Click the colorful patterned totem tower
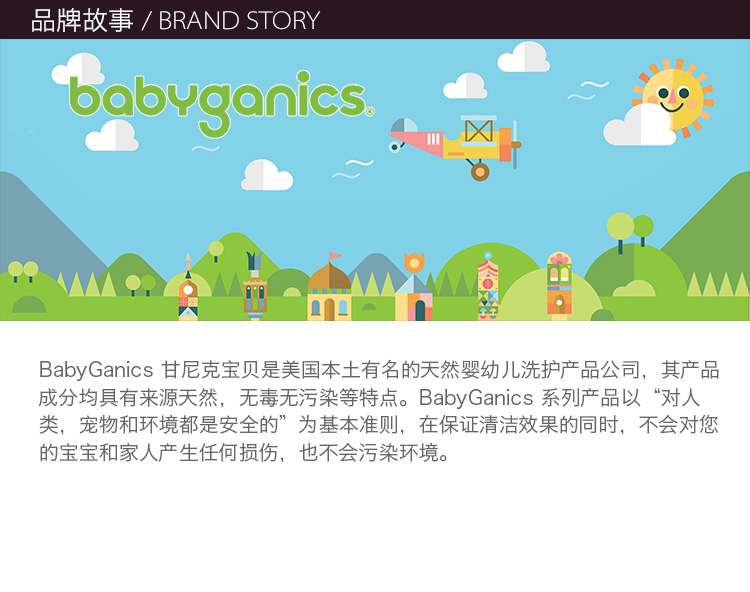750x592 pixels. click(488, 286)
